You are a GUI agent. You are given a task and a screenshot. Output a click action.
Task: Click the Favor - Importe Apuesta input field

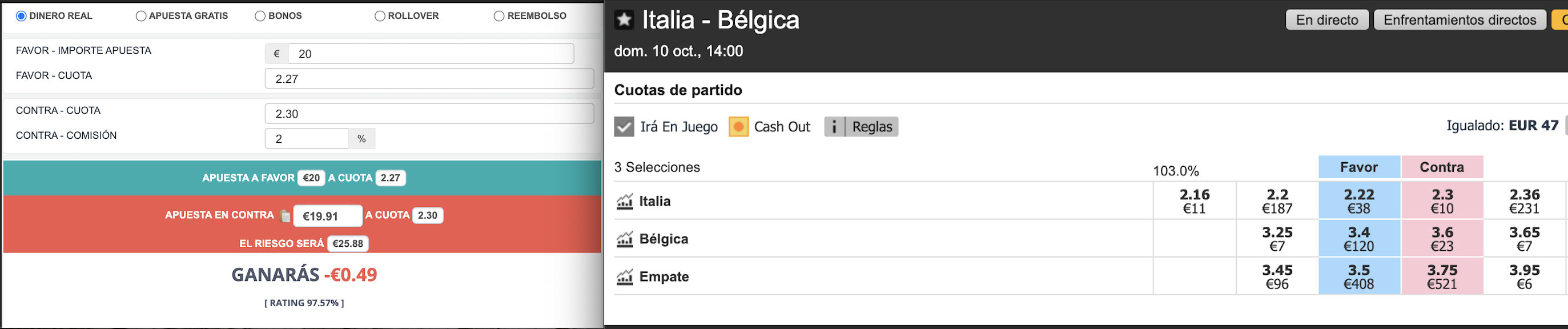point(431,54)
